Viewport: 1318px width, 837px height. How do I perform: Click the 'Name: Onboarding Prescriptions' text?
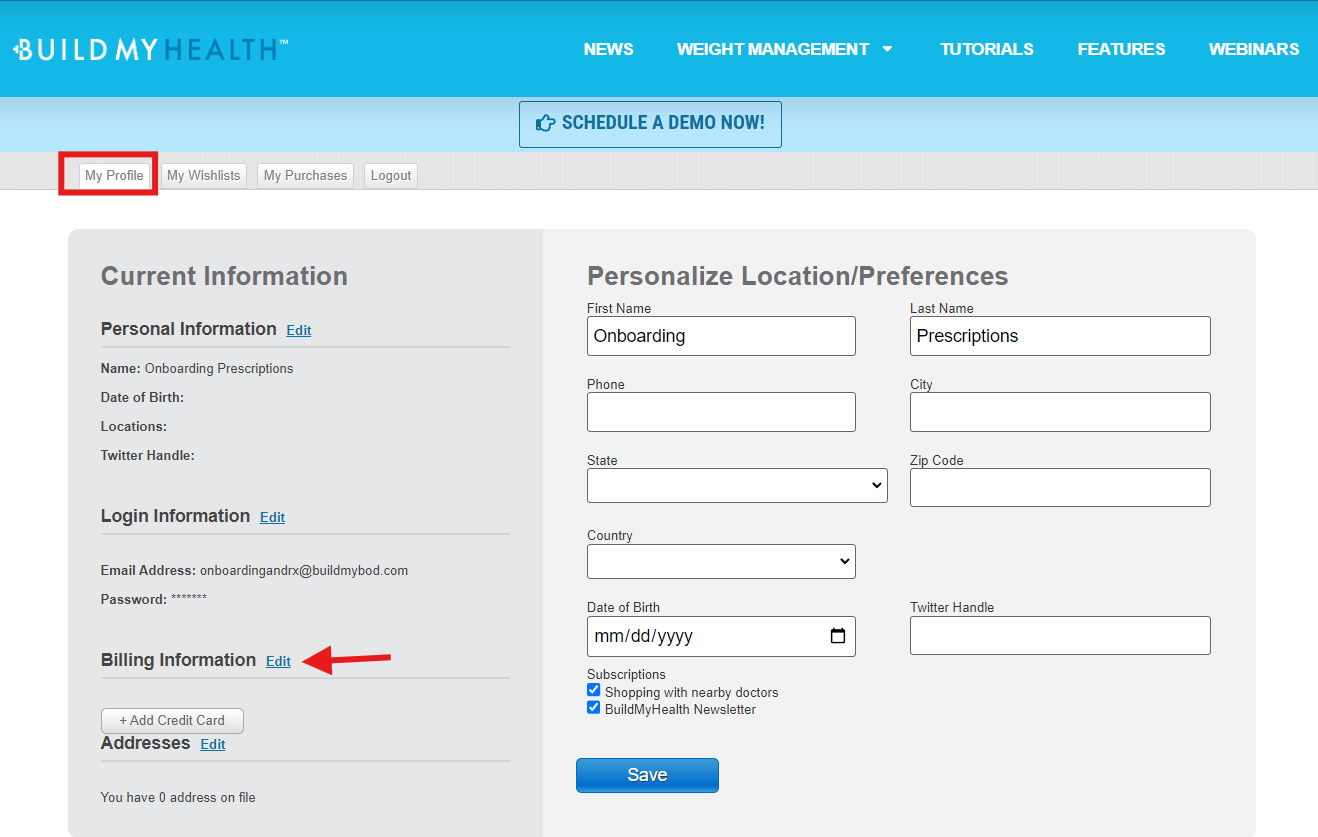pos(197,368)
